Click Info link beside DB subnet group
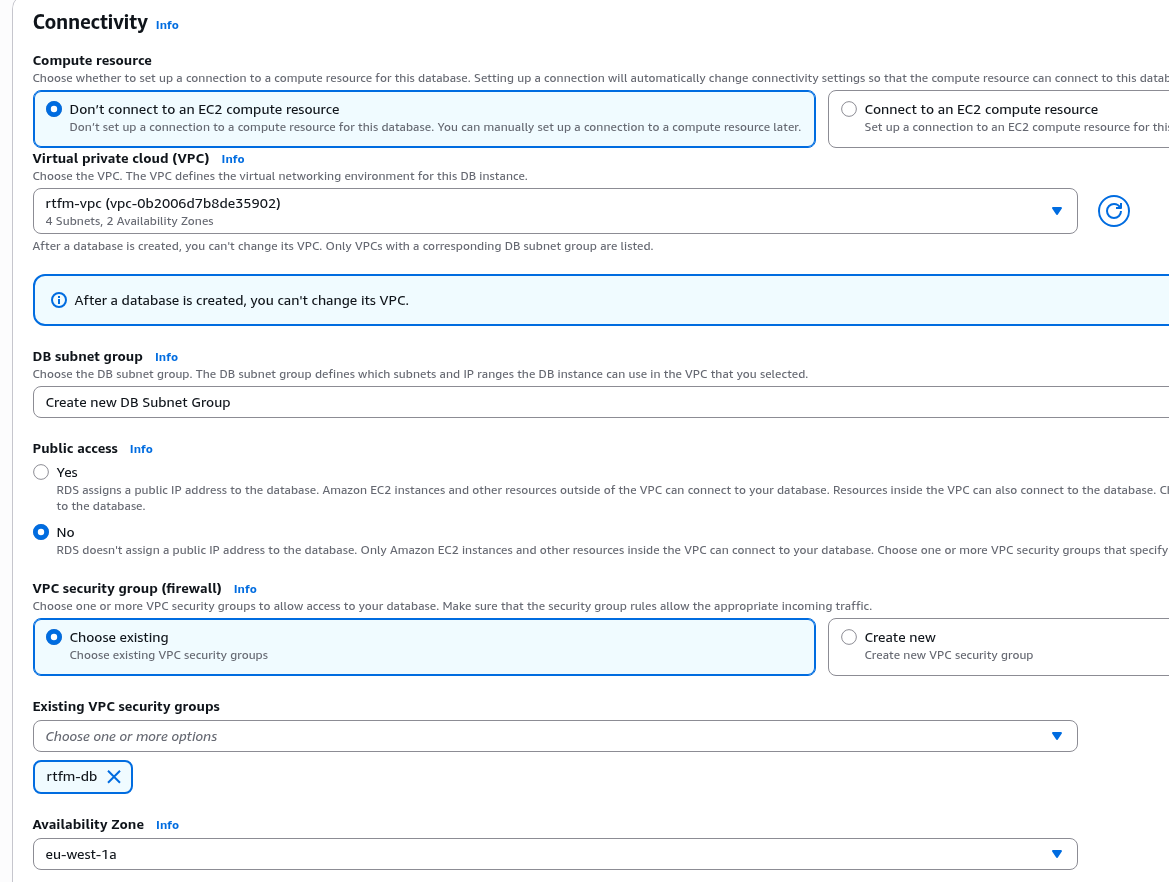The height and width of the screenshot is (882, 1169). coord(166,357)
